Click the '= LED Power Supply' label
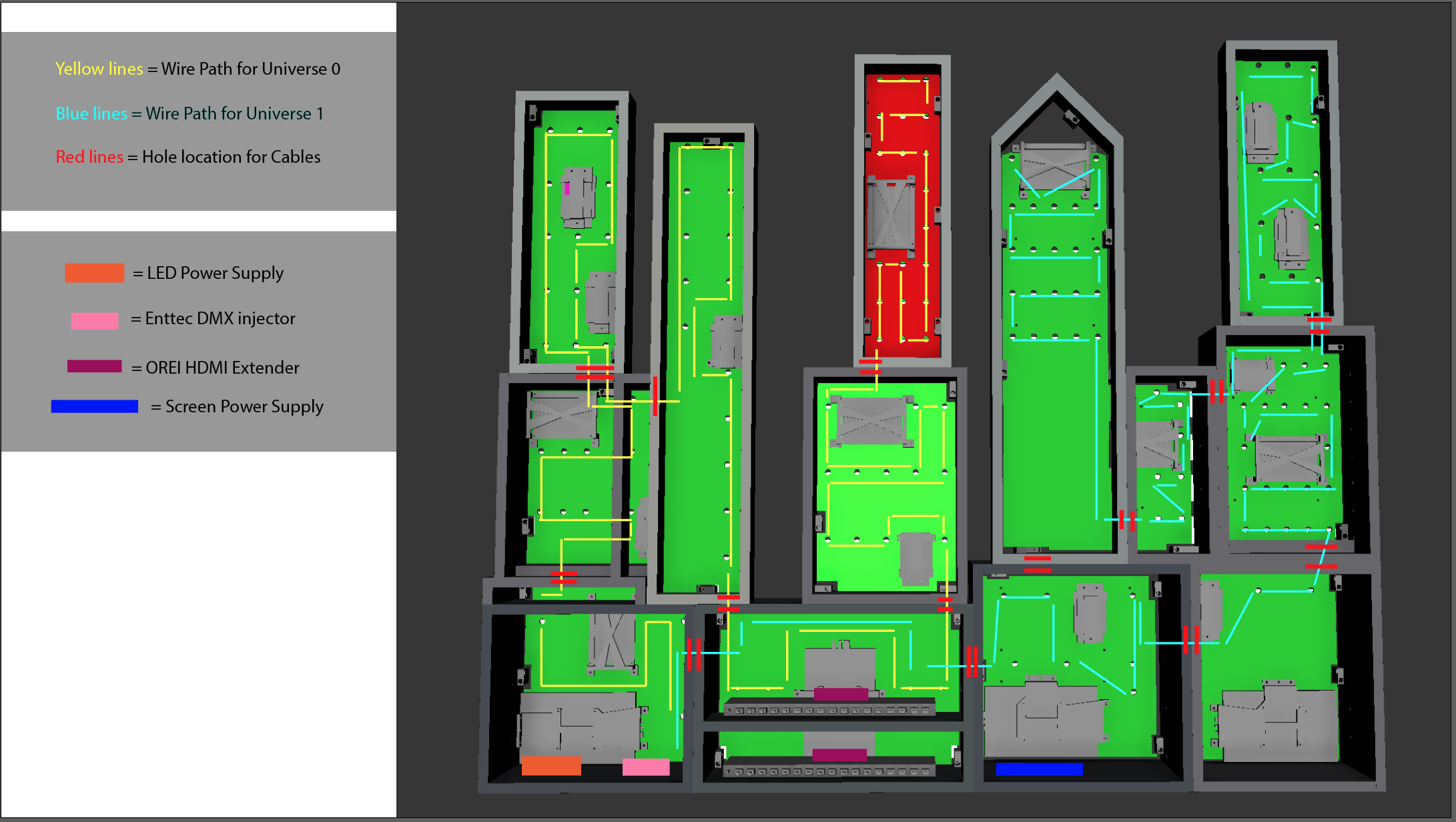 [208, 273]
